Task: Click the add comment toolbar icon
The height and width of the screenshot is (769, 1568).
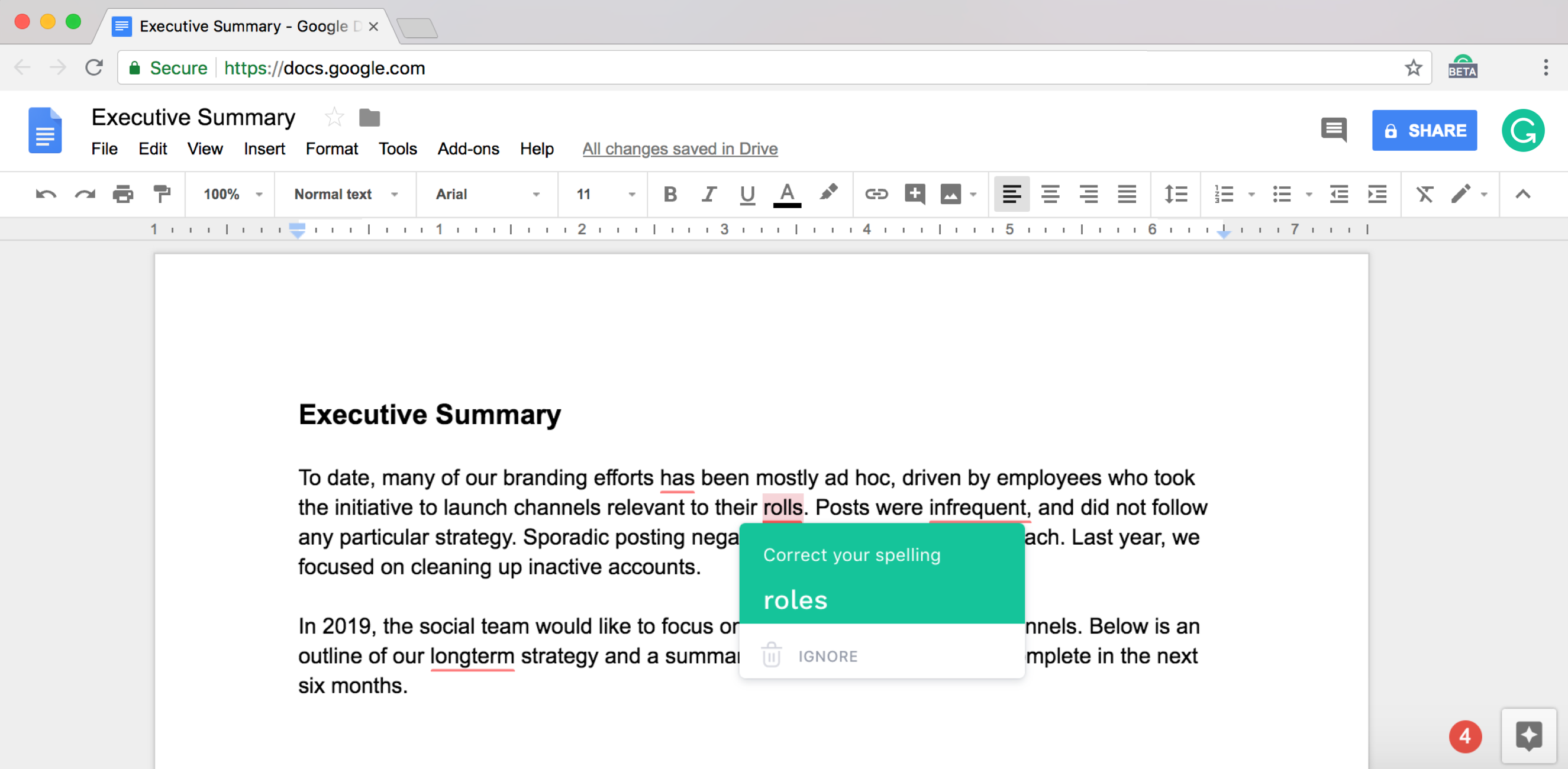Action: (914, 194)
